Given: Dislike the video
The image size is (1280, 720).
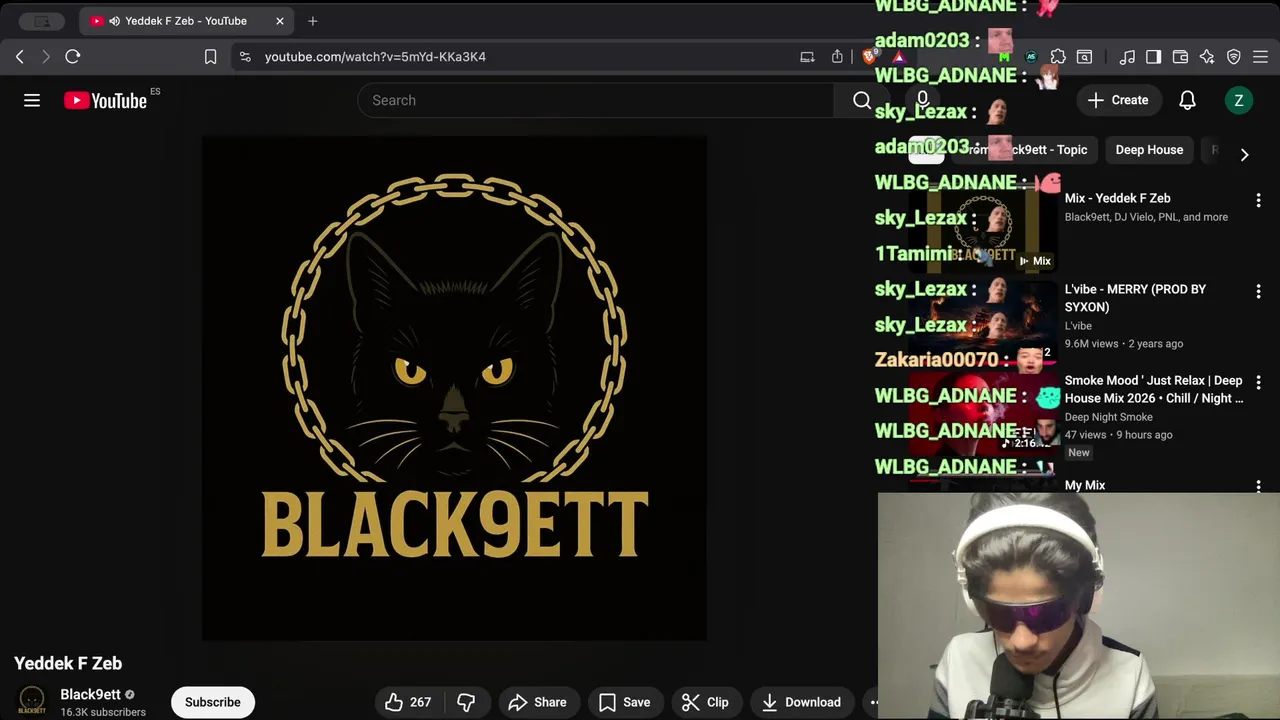Looking at the screenshot, I should point(466,702).
